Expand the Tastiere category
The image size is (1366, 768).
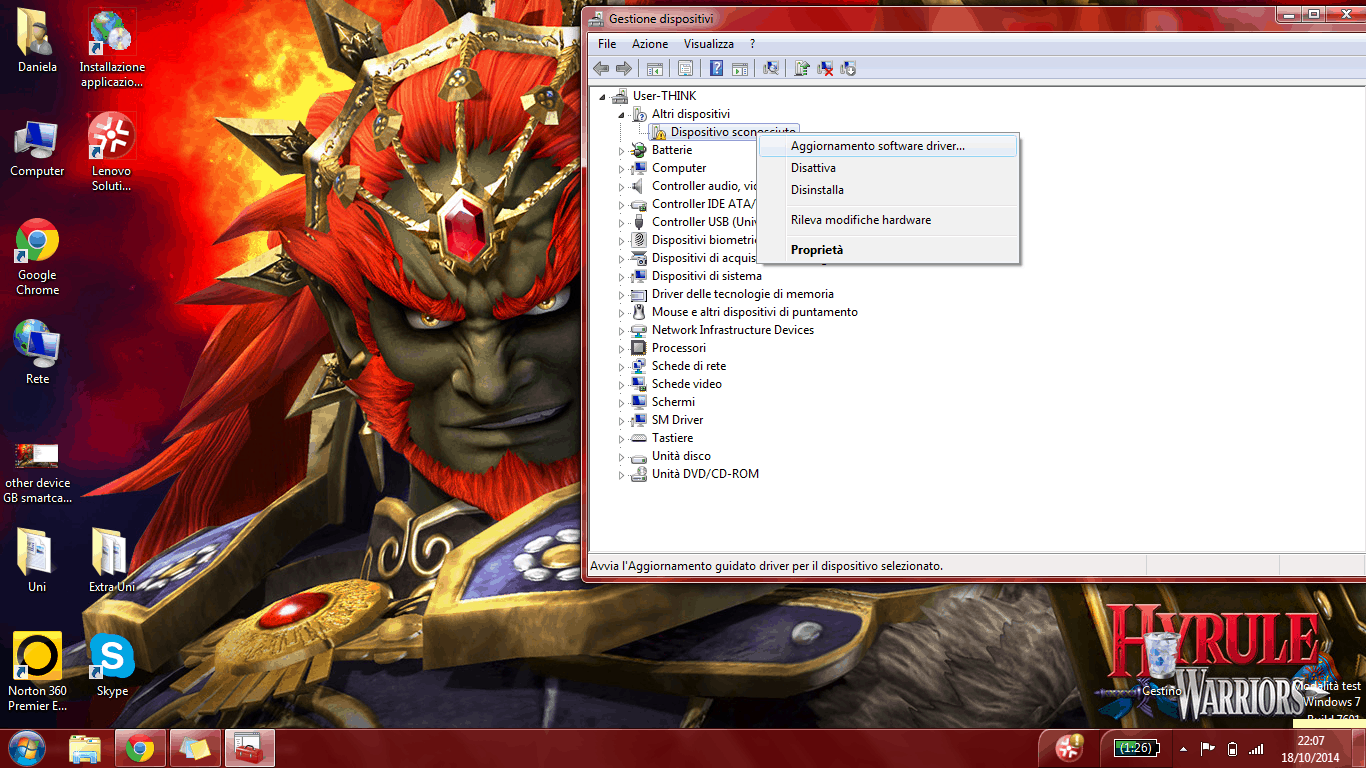[x=621, y=439]
